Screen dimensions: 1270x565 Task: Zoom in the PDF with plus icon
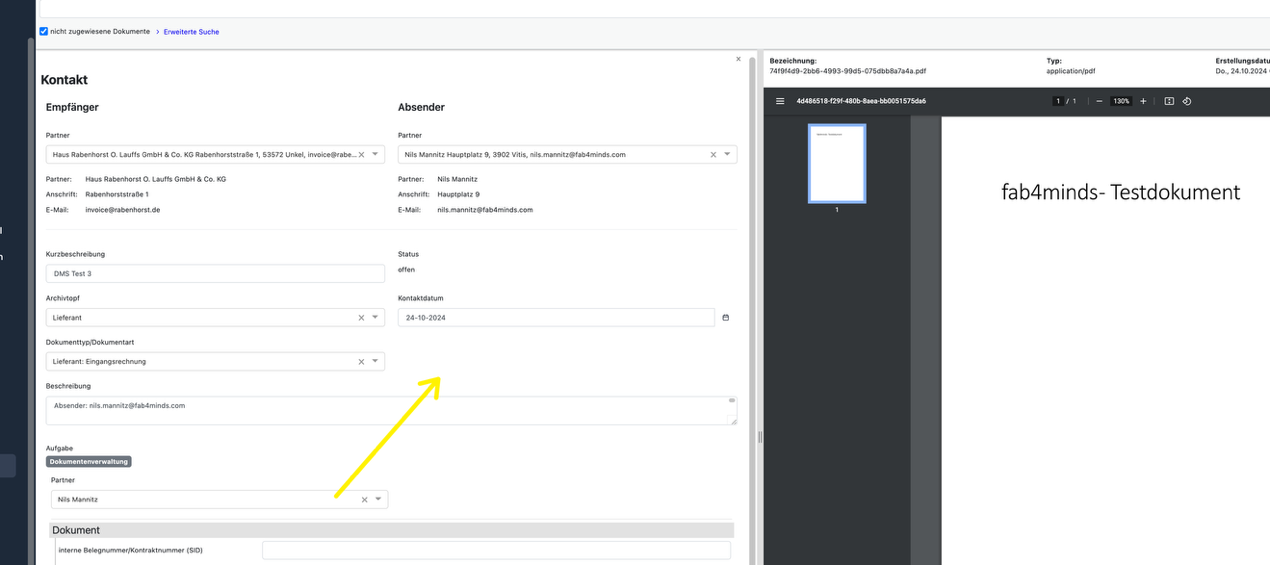point(1143,101)
